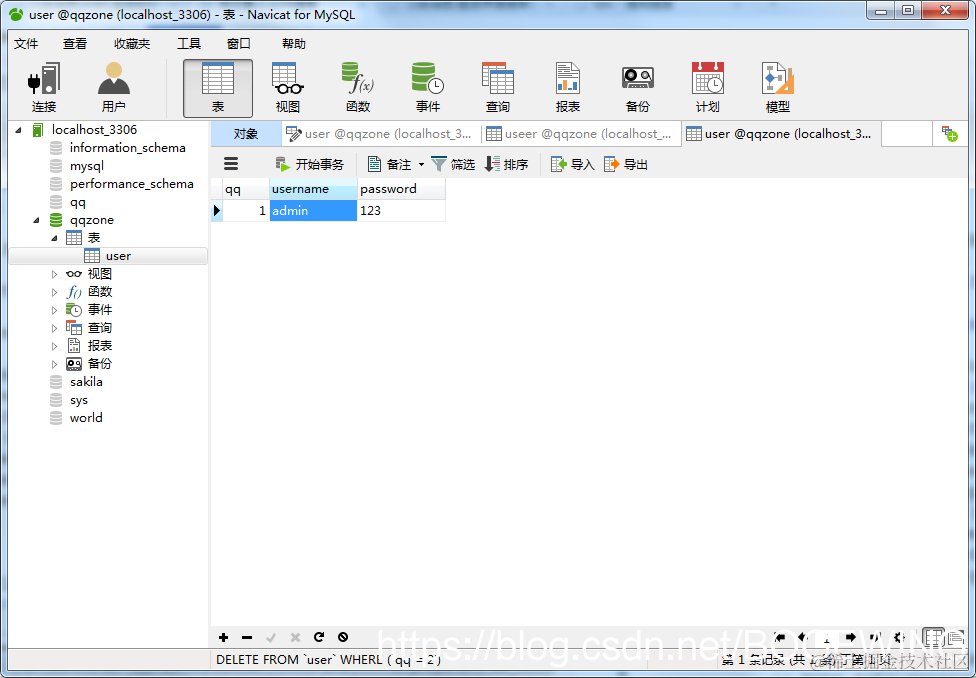
Task: Open the 报表 (Report) toolbar icon
Action: [568, 88]
